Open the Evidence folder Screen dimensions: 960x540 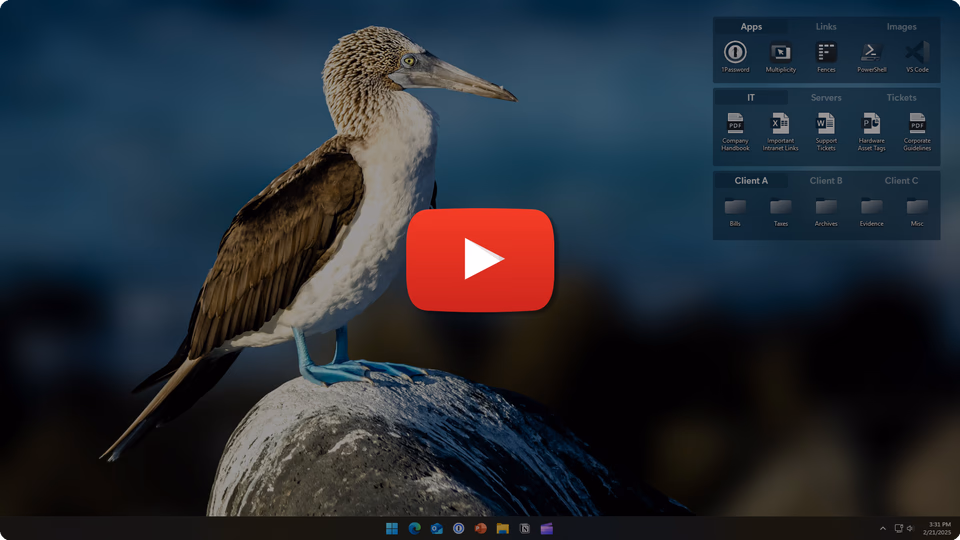point(871,212)
